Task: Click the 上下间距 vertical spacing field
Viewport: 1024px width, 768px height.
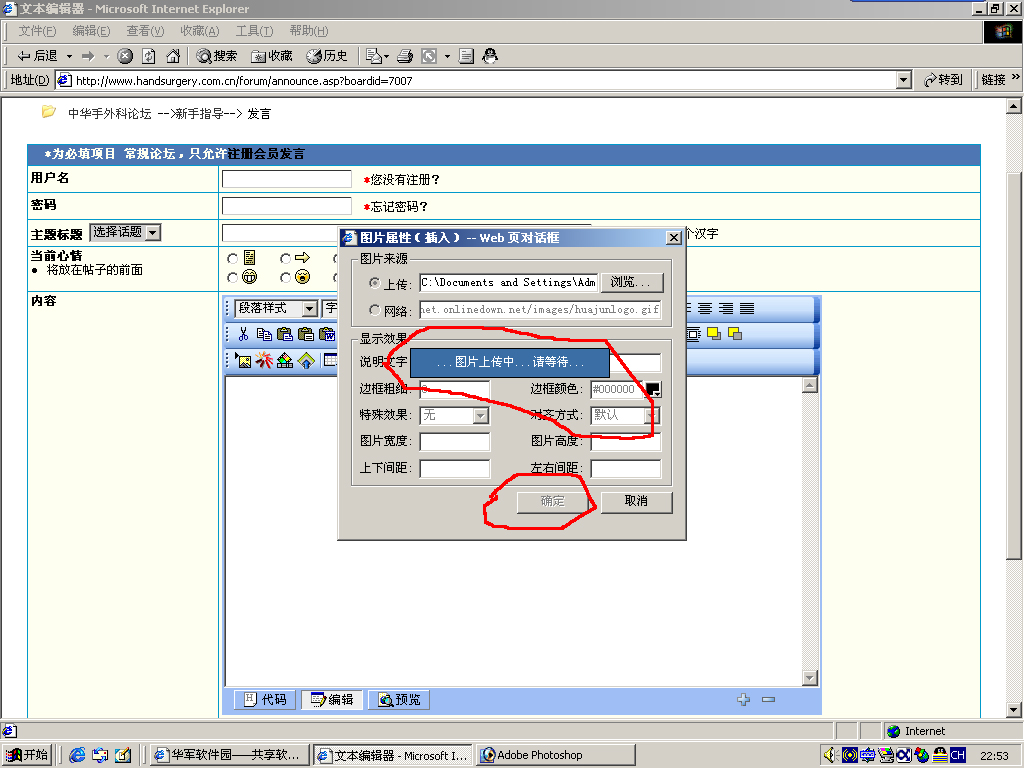Action: pyautogui.click(x=455, y=468)
